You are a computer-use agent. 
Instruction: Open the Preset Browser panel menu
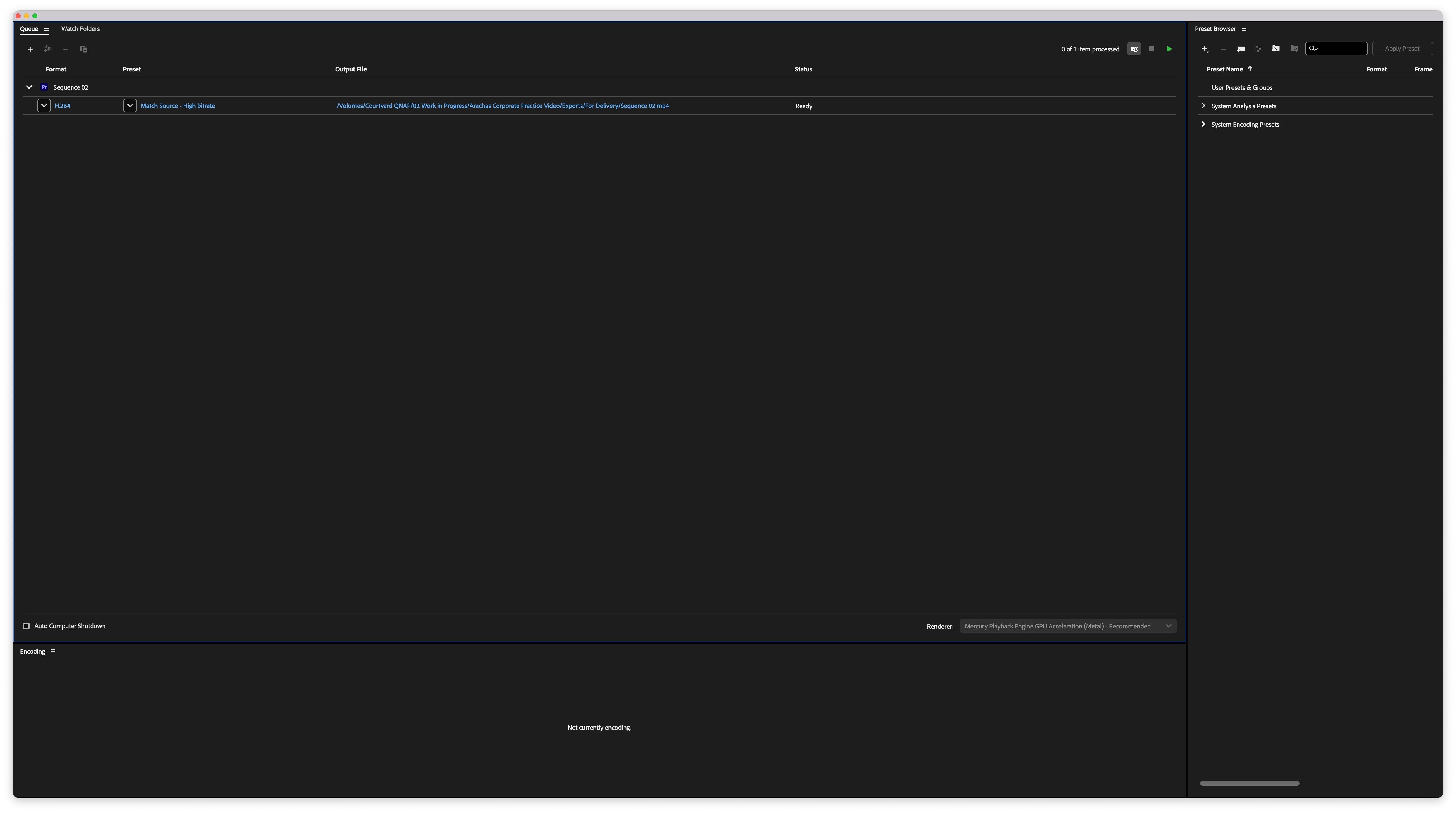1244,29
